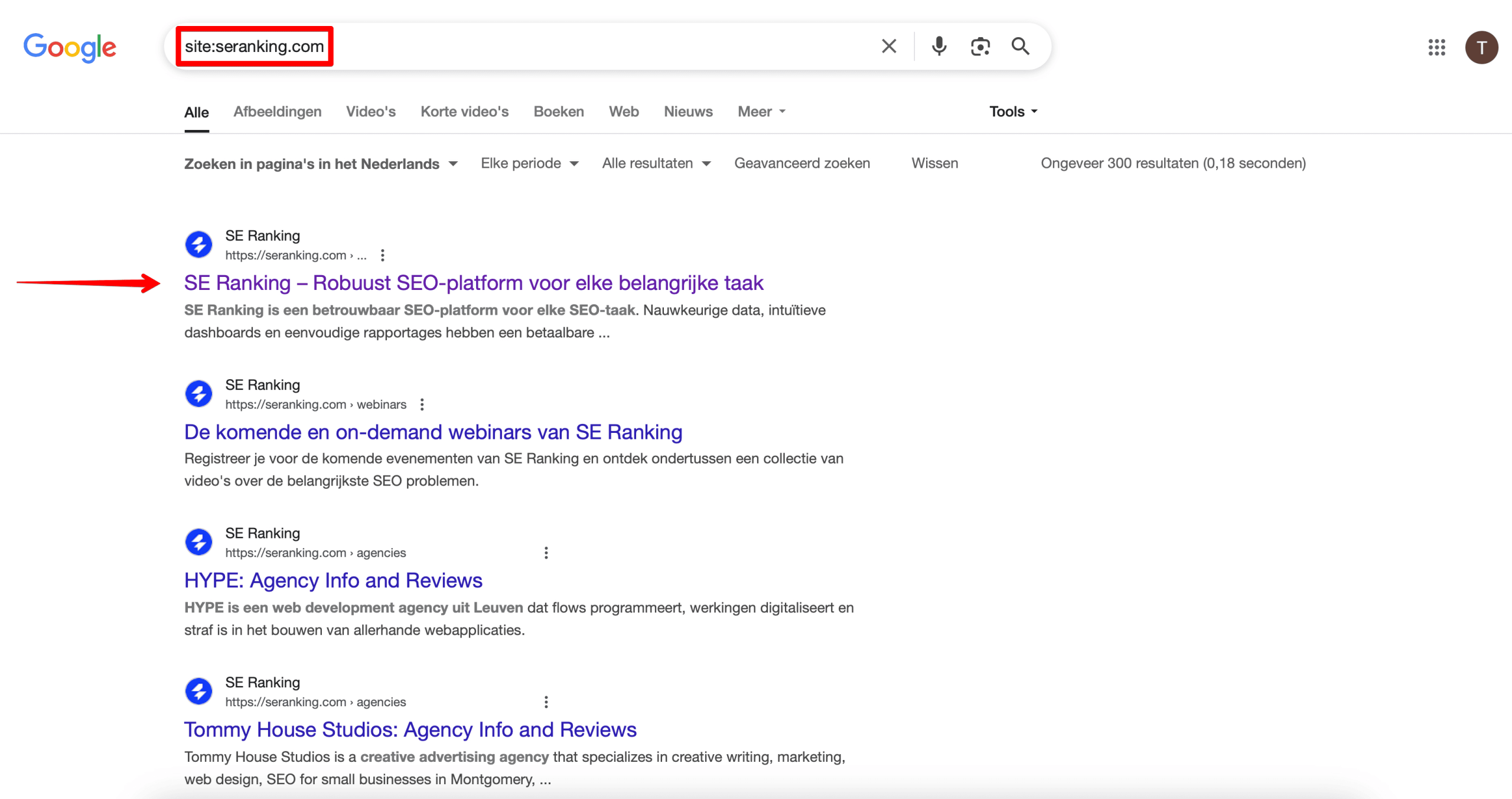Click the betrouwbaar SEO-platform snippet text
1512x799 pixels.
(x=505, y=321)
